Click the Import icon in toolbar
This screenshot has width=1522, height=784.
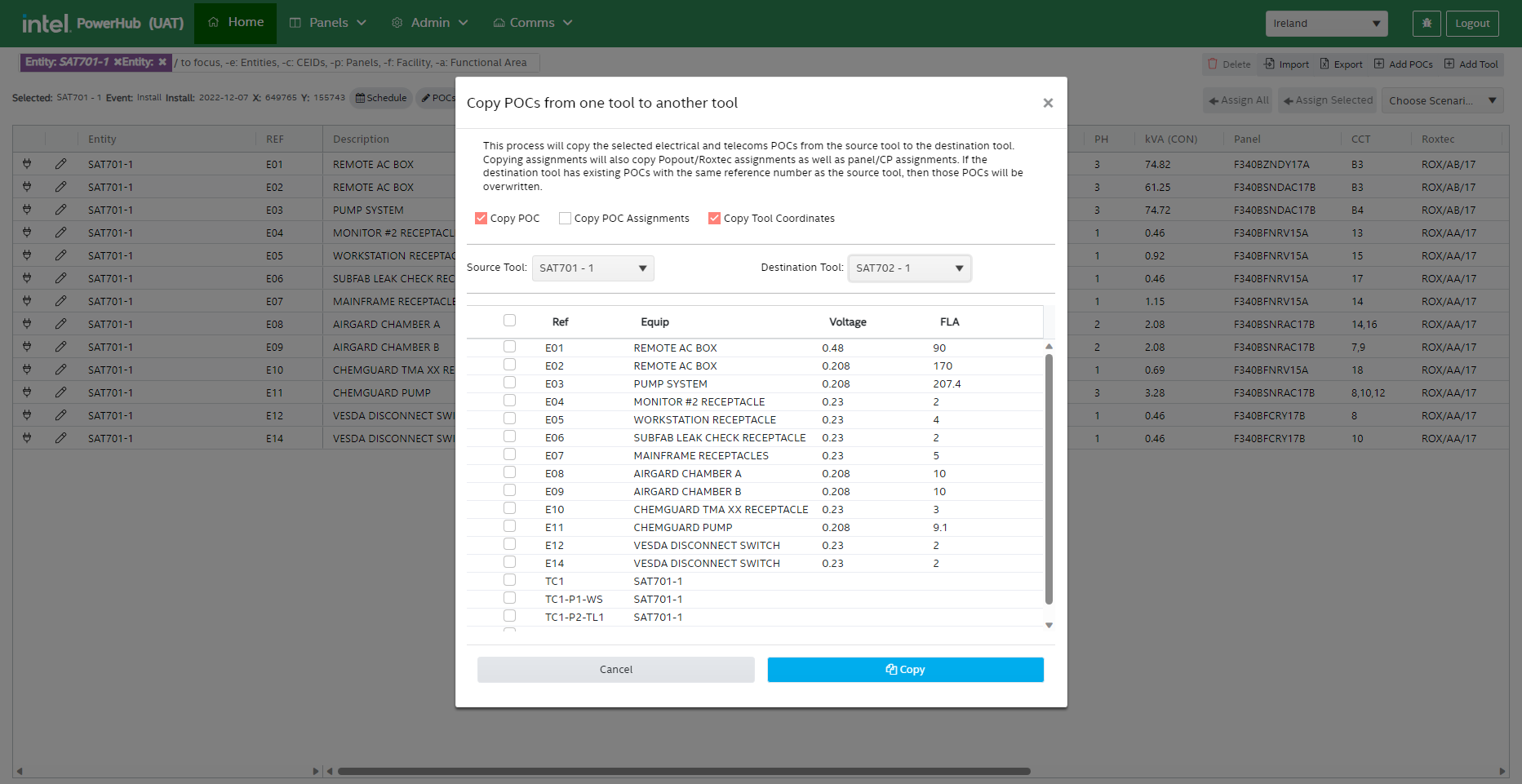tap(1269, 64)
